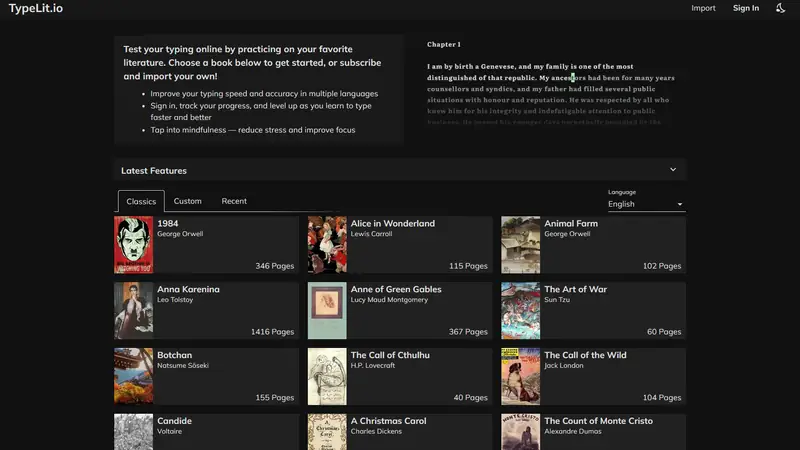
Task: Click '346 Pages' on the 1984 card
Action: pyautogui.click(x=274, y=266)
